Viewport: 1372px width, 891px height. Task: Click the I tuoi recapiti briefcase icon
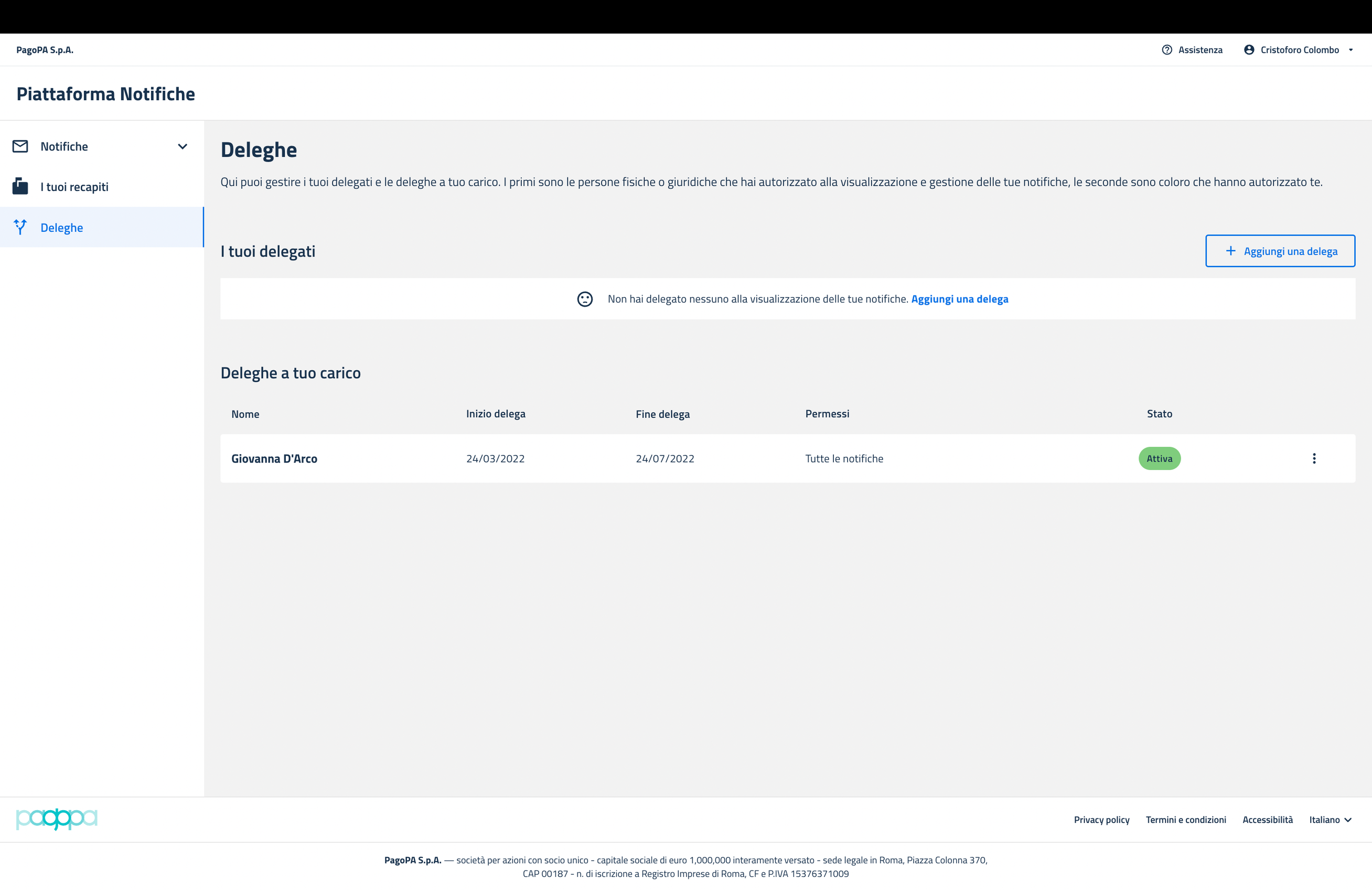click(20, 187)
